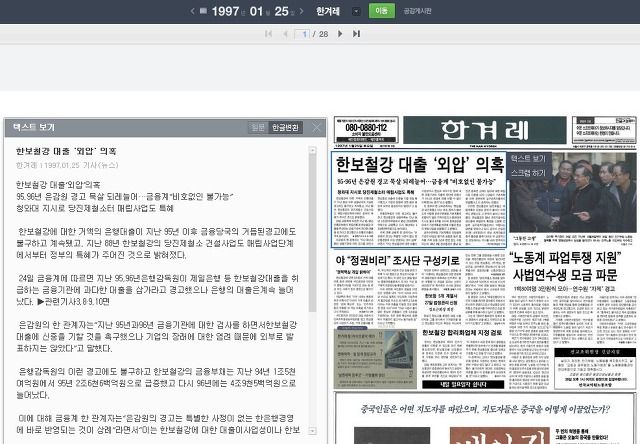Screen dimensions: 640x444
Task: Click the ▶관련기사3,8·9,10면 reference text
Action: click(73, 302)
